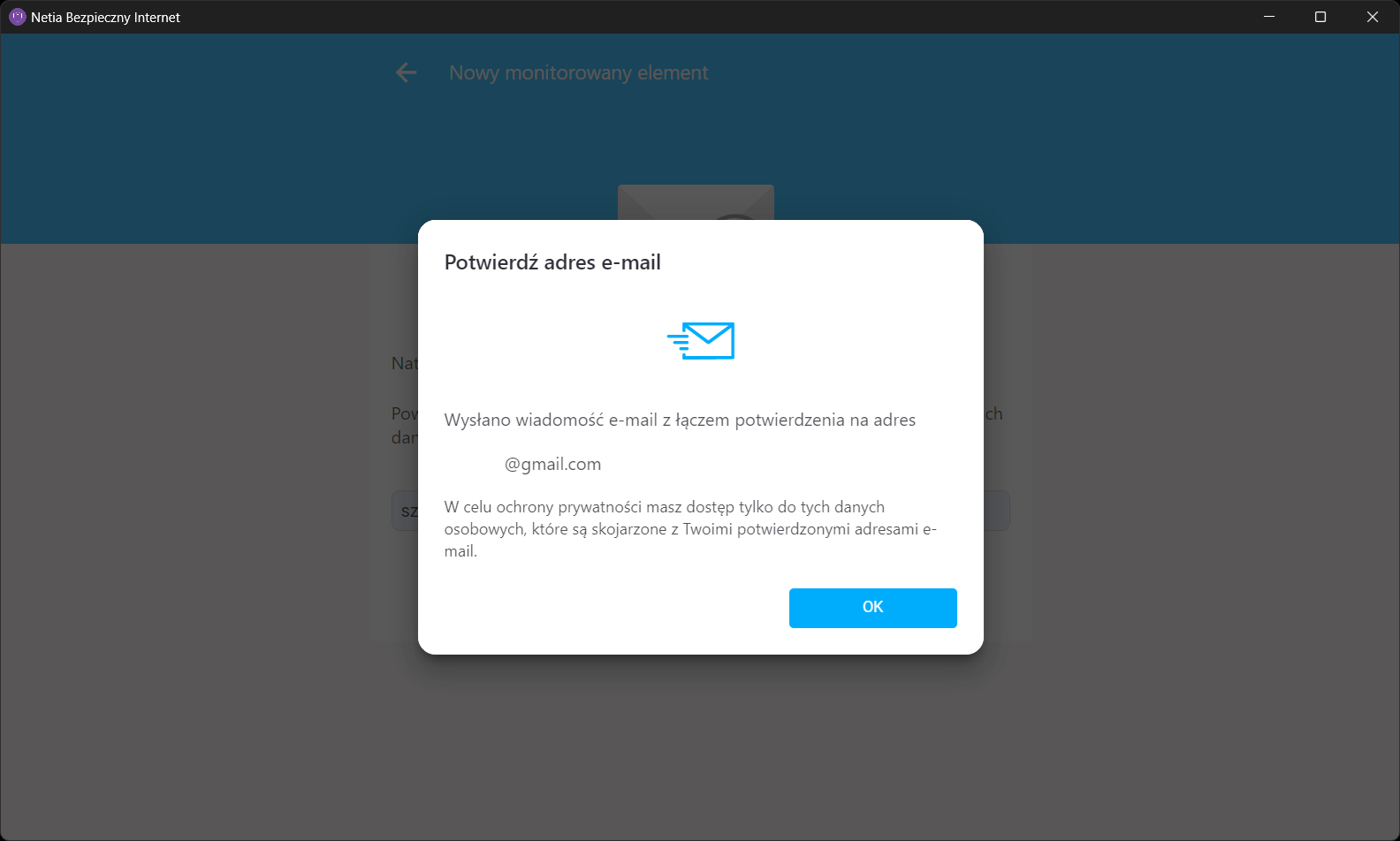Maximize the Netia Bezpieczny Internet window

click(x=1320, y=17)
